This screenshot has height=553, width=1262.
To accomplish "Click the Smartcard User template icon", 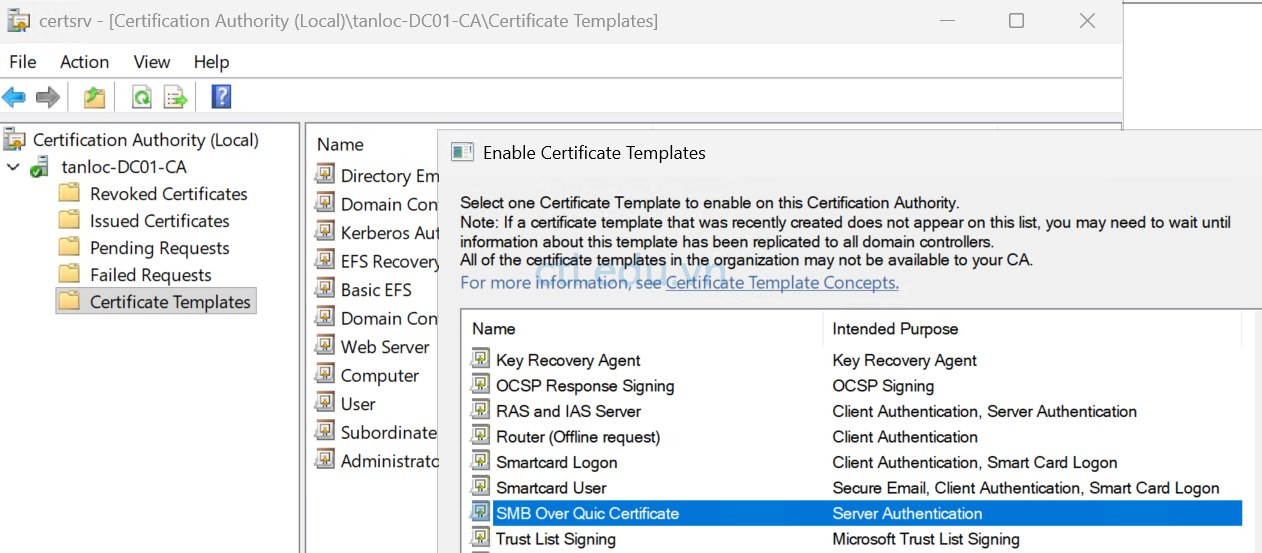I will [481, 487].
